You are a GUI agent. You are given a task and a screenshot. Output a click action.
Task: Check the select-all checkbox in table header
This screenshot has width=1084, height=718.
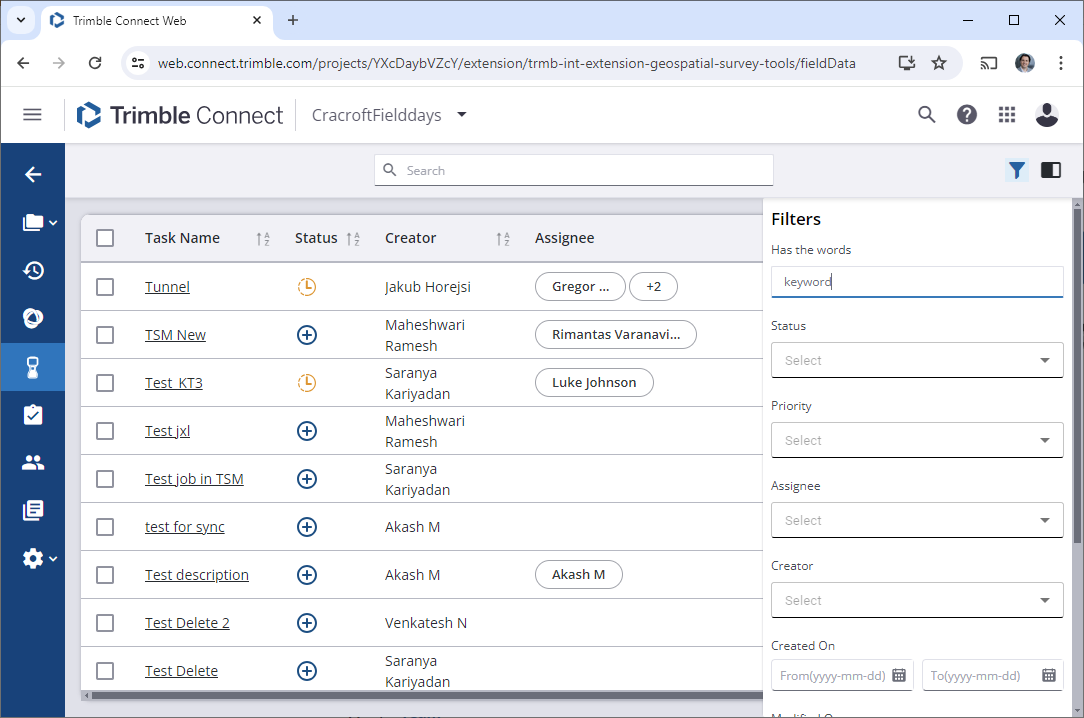coord(105,237)
